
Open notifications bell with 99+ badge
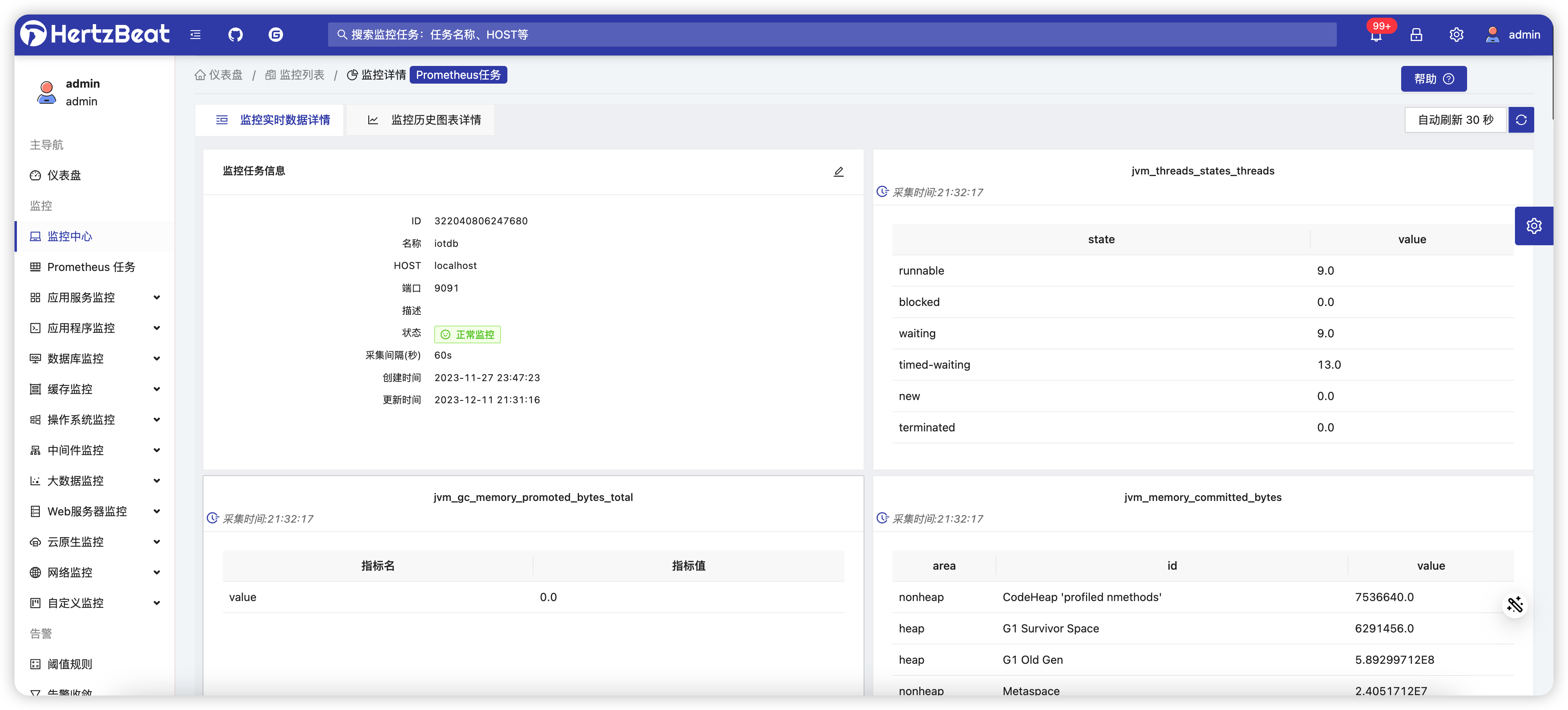coord(1376,35)
